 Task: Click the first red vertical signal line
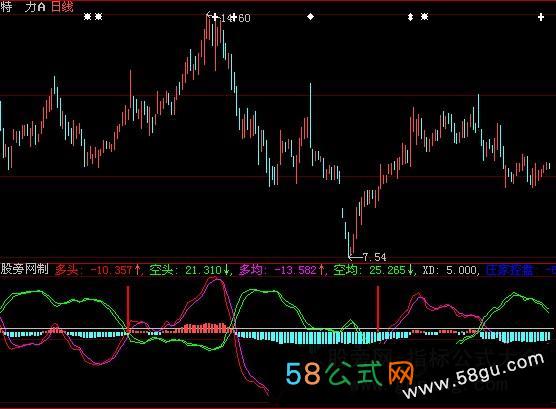[x=128, y=310]
